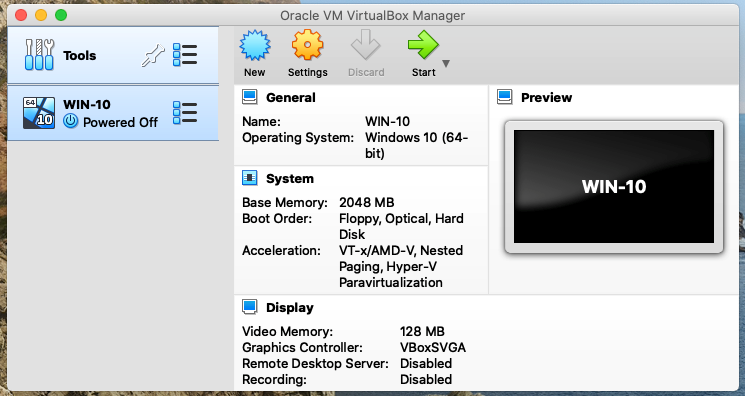Start the VM with the green arrow
This screenshot has width=745, height=396.
tap(423, 45)
